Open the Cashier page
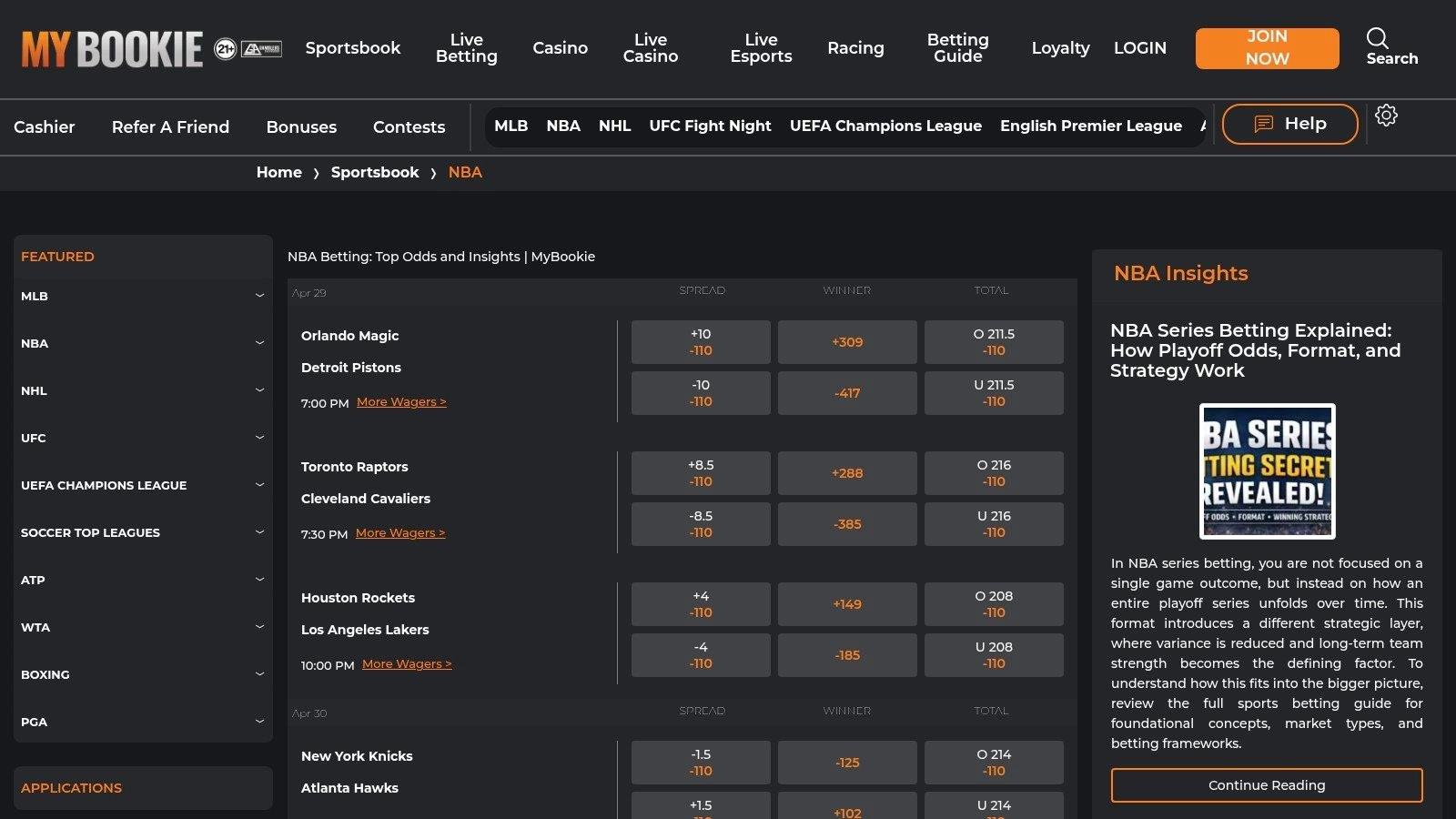This screenshot has height=819, width=1456. pyautogui.click(x=44, y=127)
